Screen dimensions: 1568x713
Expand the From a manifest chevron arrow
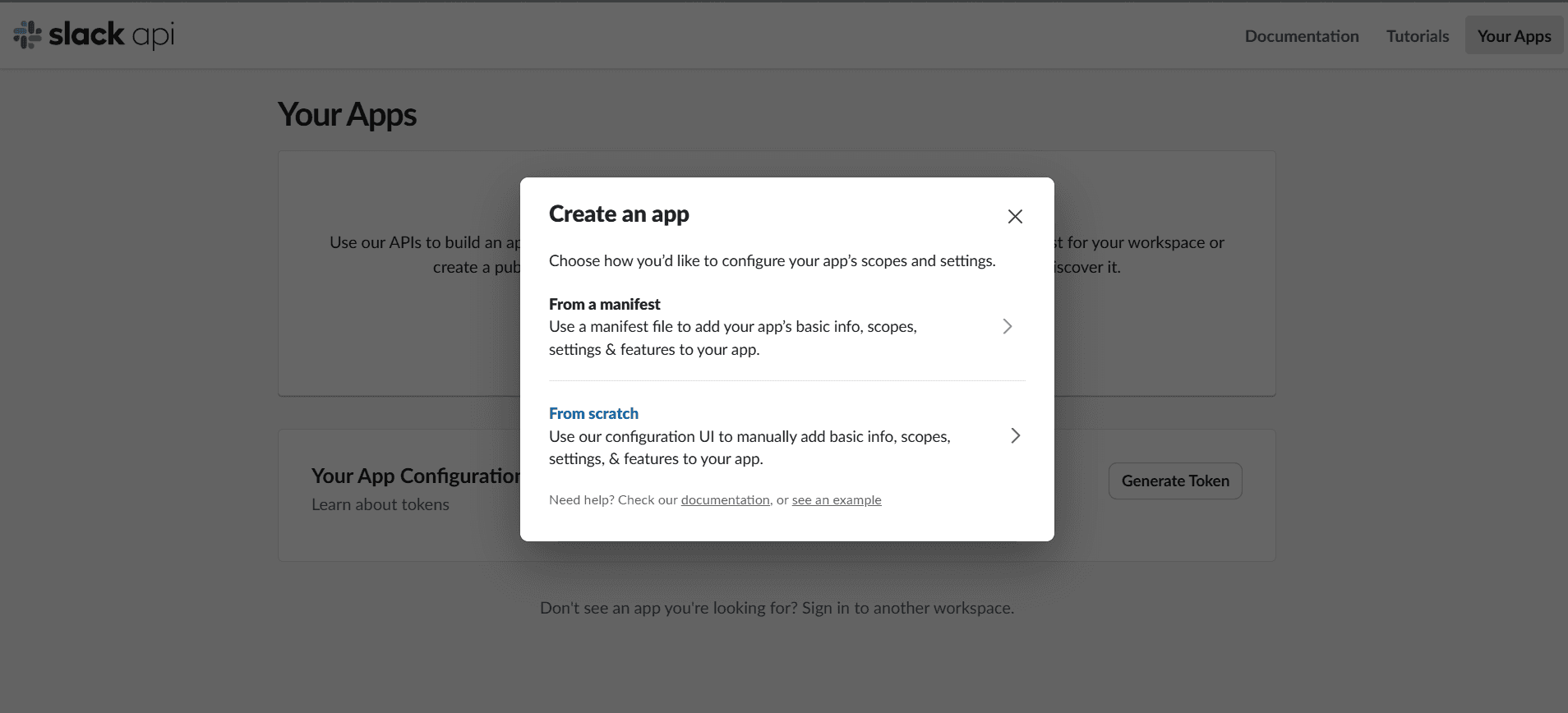click(x=1007, y=326)
